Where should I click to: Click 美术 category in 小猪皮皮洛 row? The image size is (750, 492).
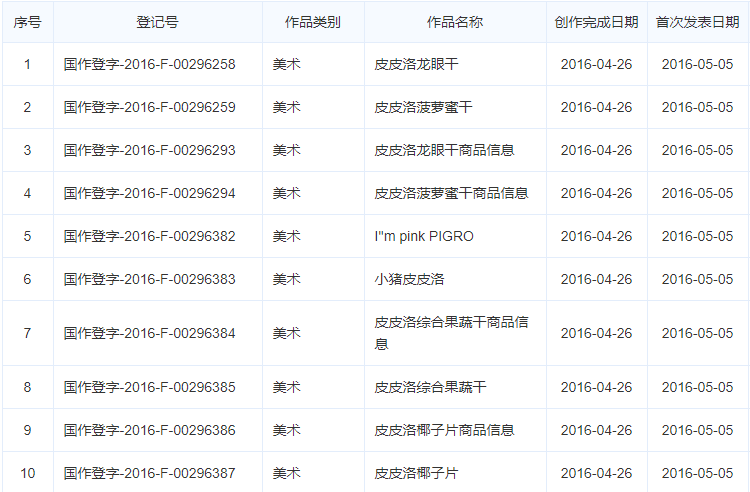(x=287, y=279)
